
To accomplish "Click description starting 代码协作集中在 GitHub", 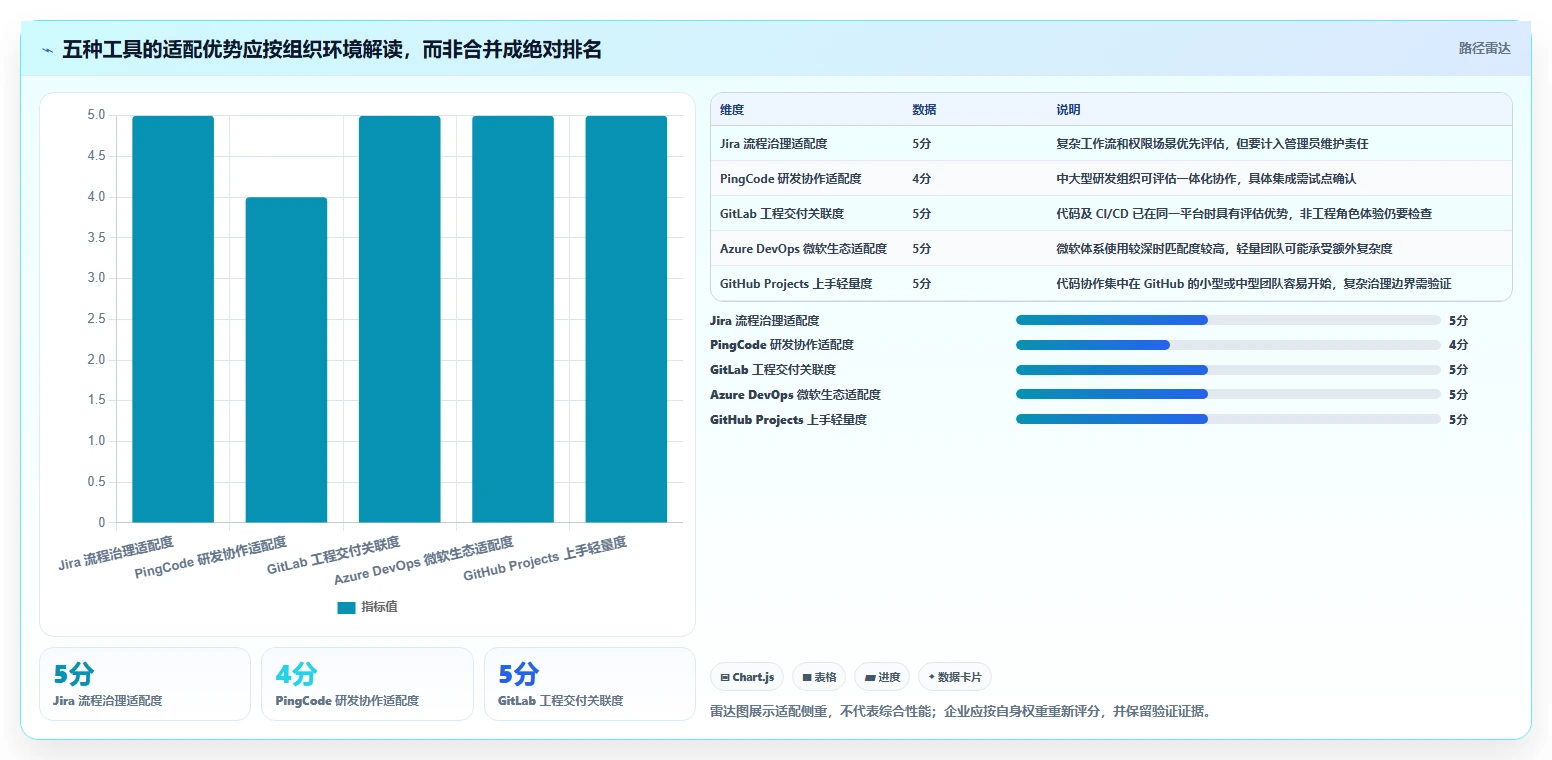I will click(1254, 284).
